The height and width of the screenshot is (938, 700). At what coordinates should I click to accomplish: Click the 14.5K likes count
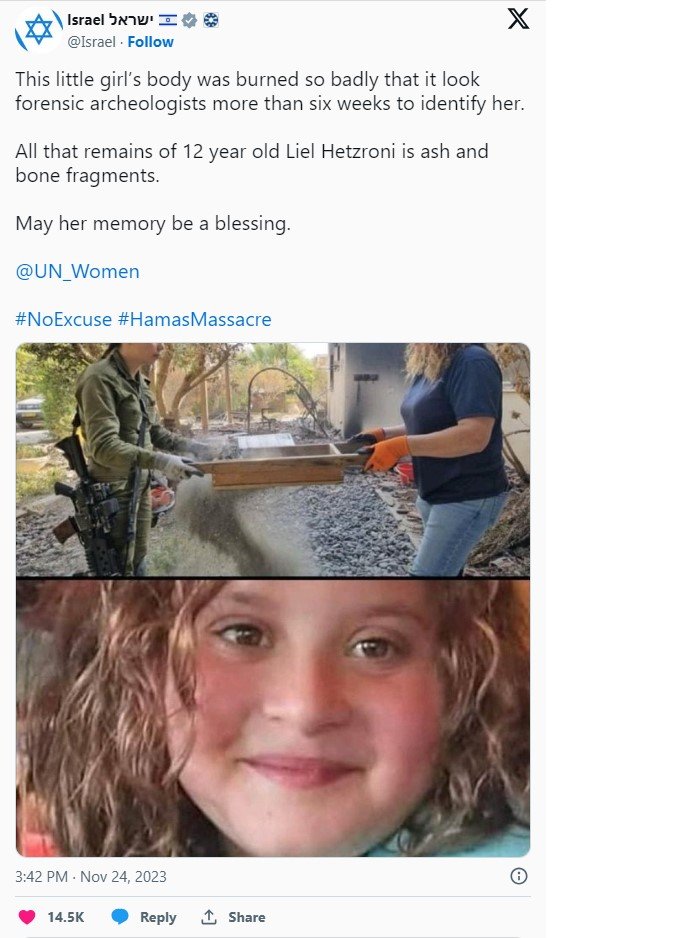click(66, 917)
